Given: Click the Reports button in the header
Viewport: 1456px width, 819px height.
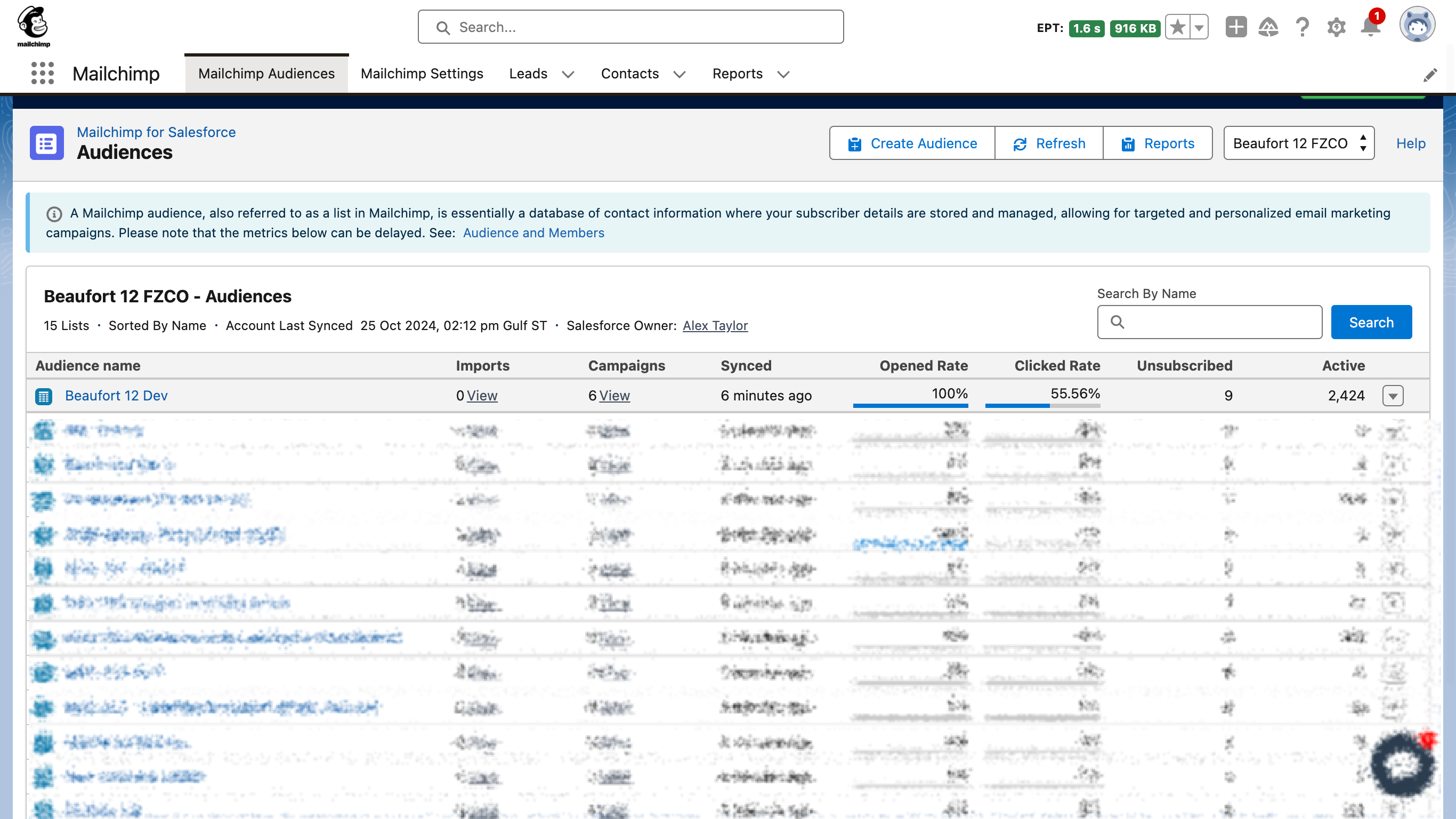Looking at the screenshot, I should point(1158,143).
